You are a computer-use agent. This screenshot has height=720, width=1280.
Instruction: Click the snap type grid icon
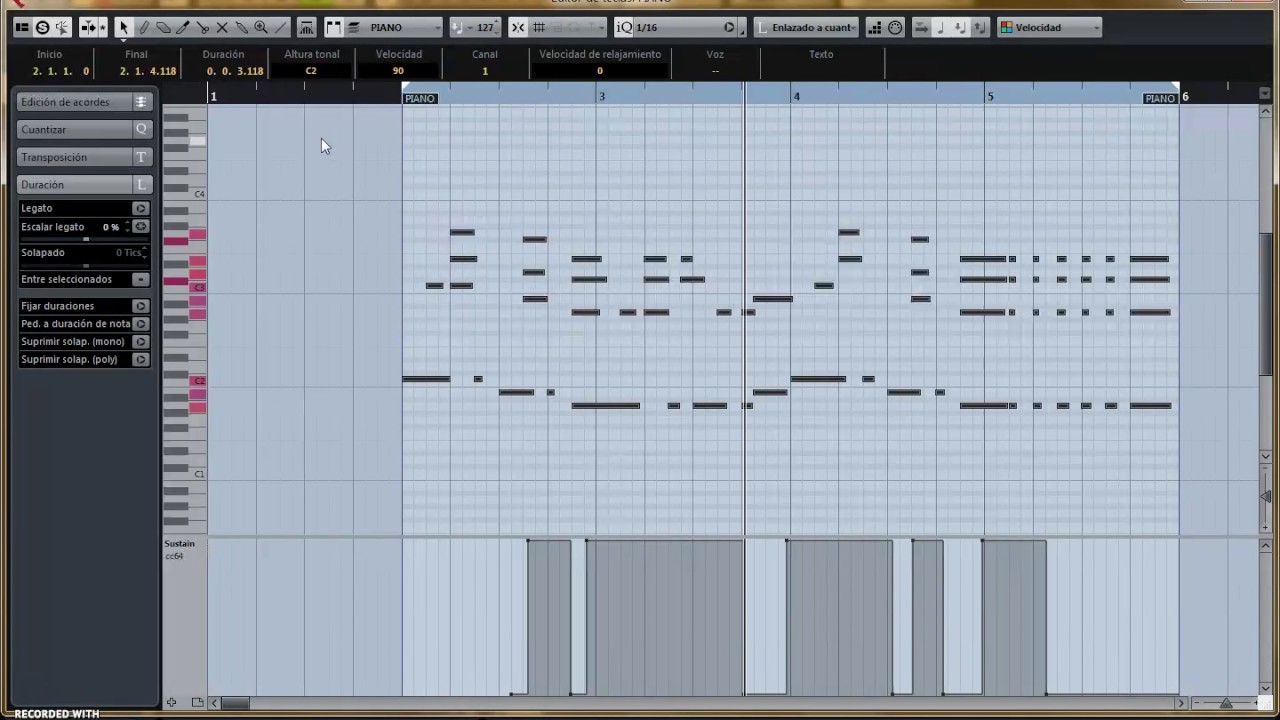[x=540, y=27]
